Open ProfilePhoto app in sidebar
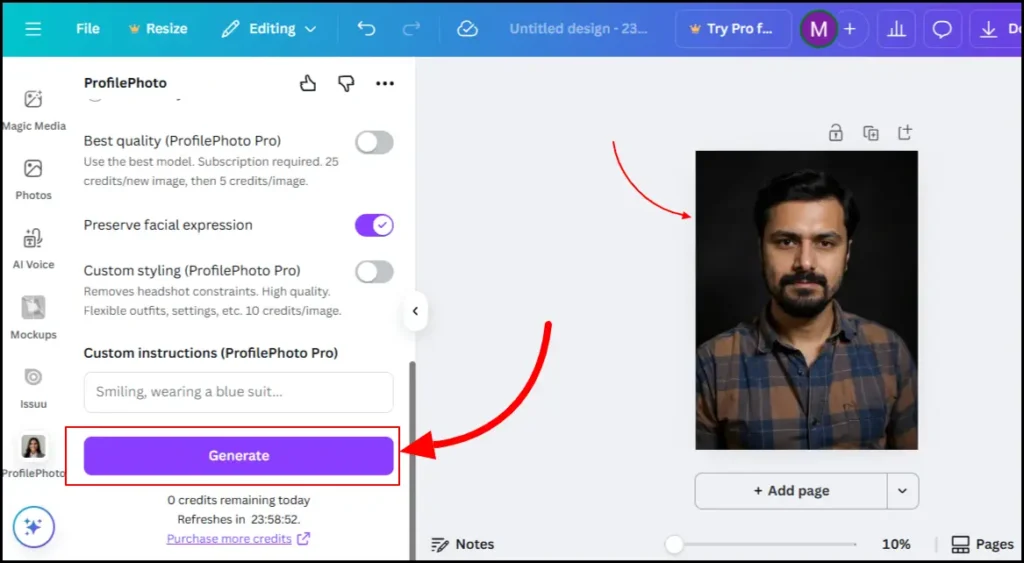The height and width of the screenshot is (563, 1024). tap(33, 457)
